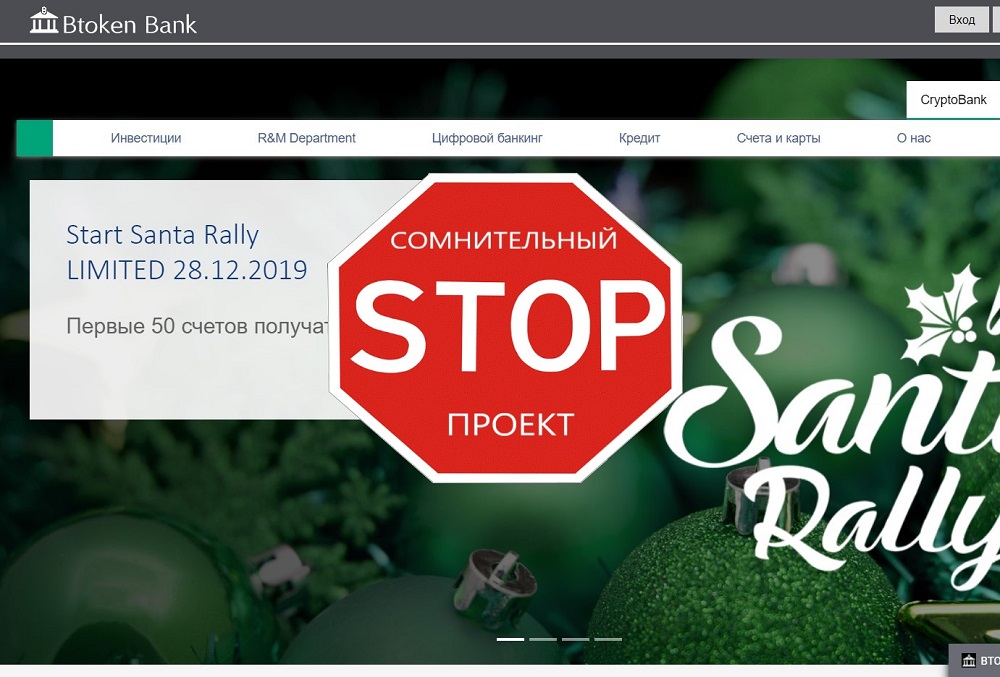Screen dimensions: 1000x677
Task: Open the О нас menu item
Action: click(914, 138)
